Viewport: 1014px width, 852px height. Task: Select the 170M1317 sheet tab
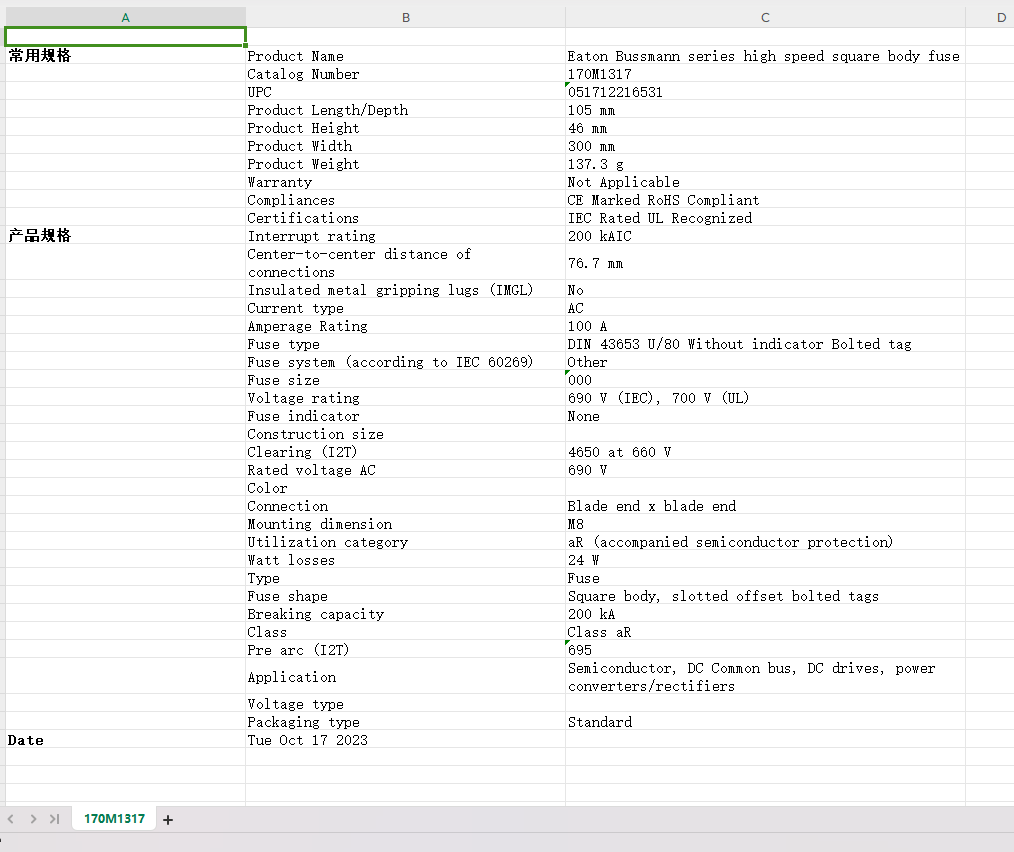[x=114, y=819]
